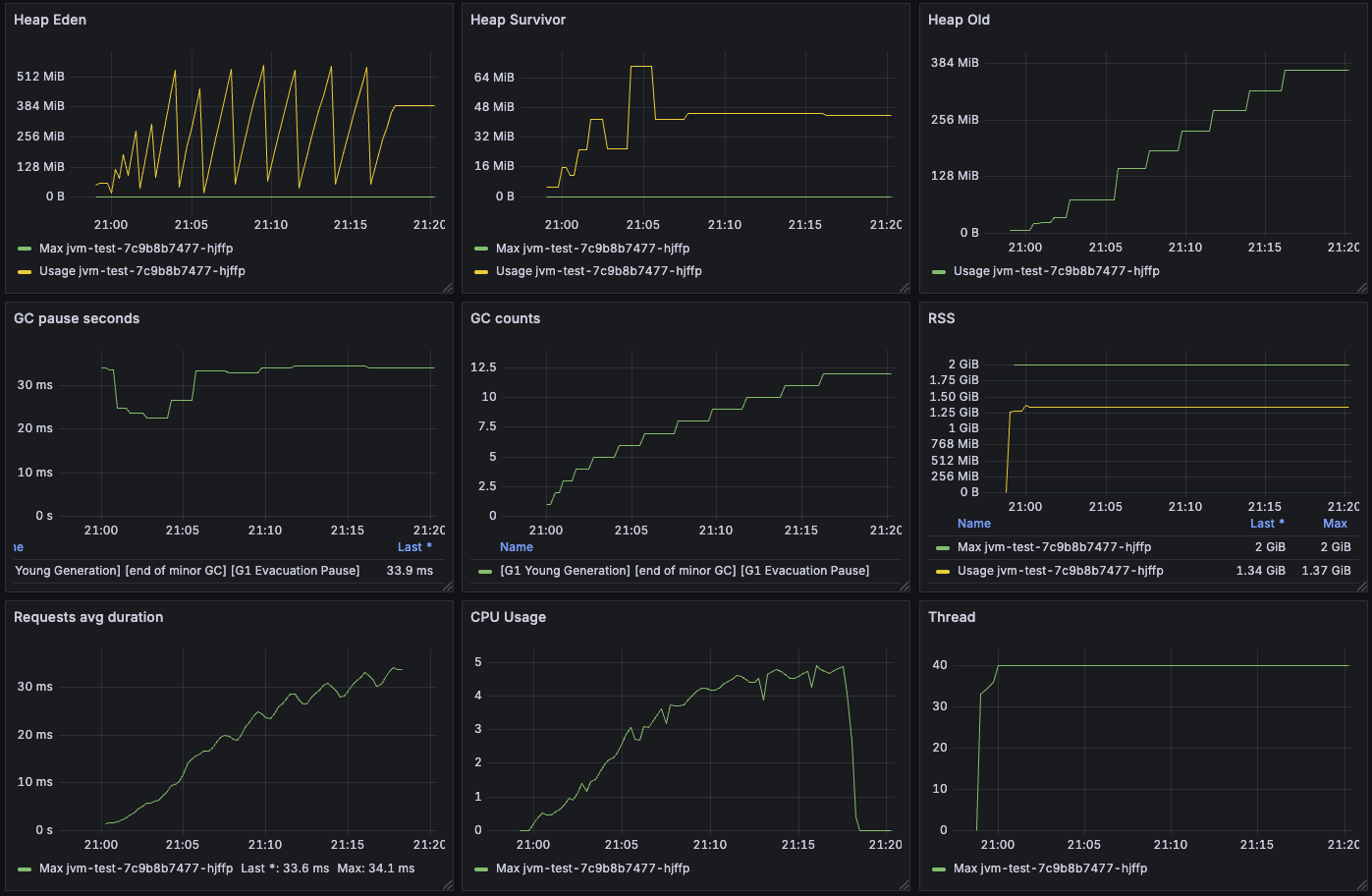The height and width of the screenshot is (896, 1372).
Task: Click the RSS panel corner resize handle
Action: point(1362,587)
